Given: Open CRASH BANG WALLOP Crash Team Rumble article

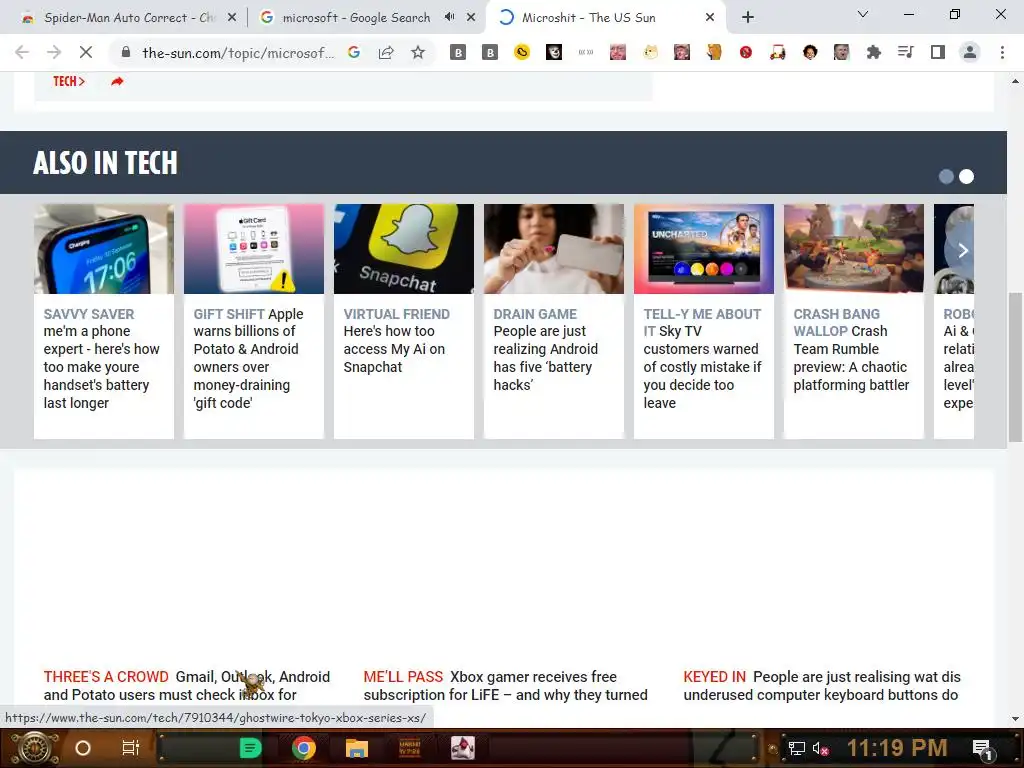Looking at the screenshot, I should [x=851, y=349].
